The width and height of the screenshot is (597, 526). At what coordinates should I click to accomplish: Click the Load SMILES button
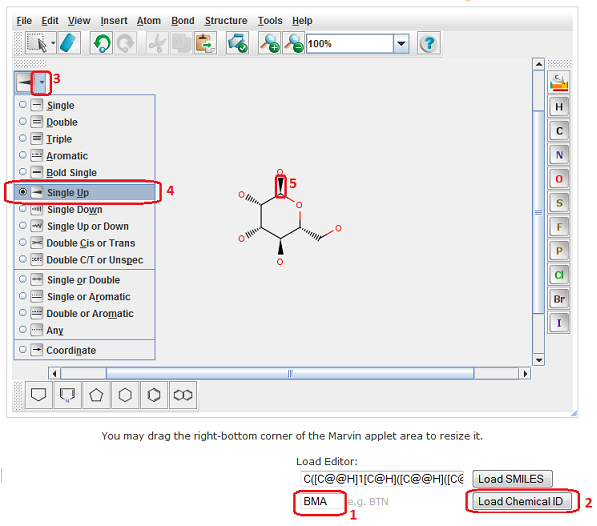click(512, 479)
